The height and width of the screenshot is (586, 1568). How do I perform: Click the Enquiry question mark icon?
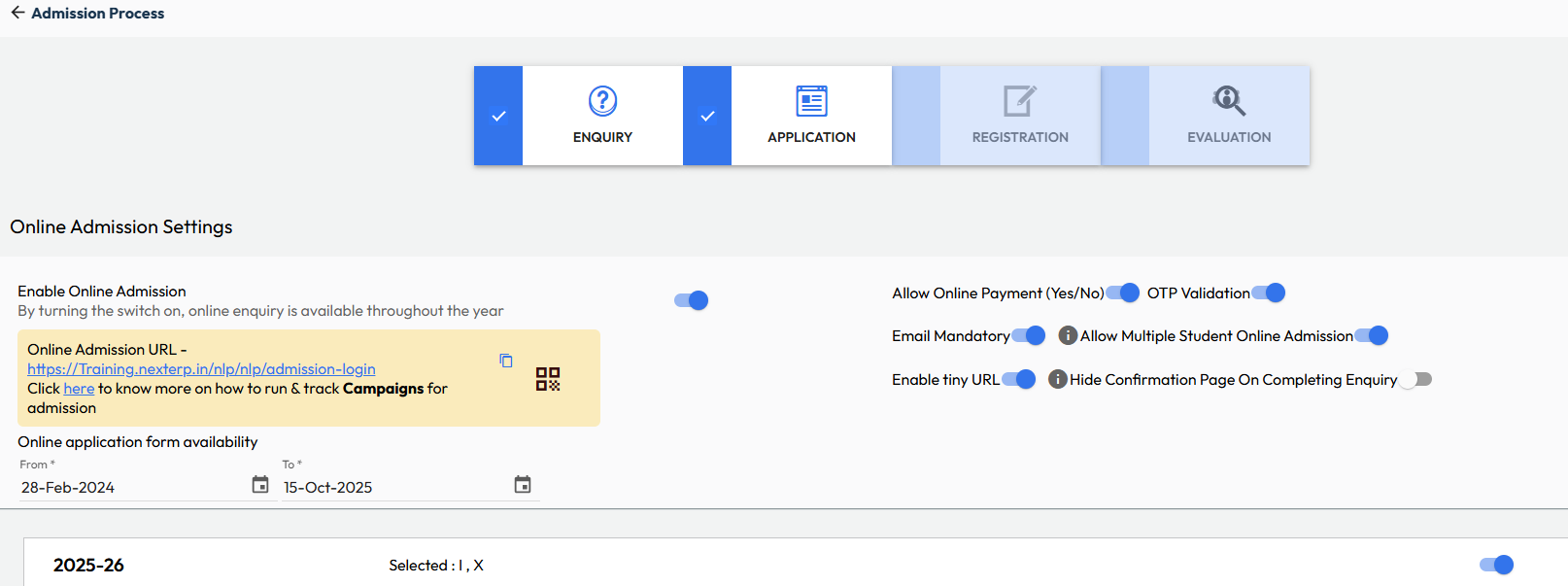[x=602, y=101]
